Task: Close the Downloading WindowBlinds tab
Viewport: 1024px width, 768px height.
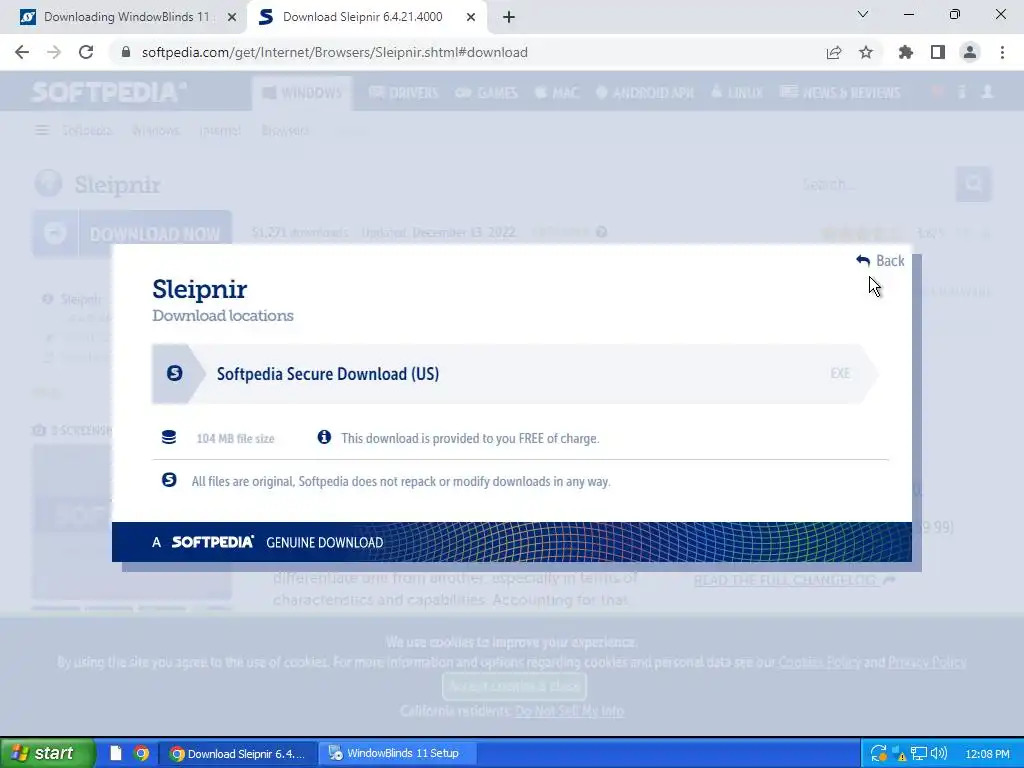Action: [x=232, y=18]
